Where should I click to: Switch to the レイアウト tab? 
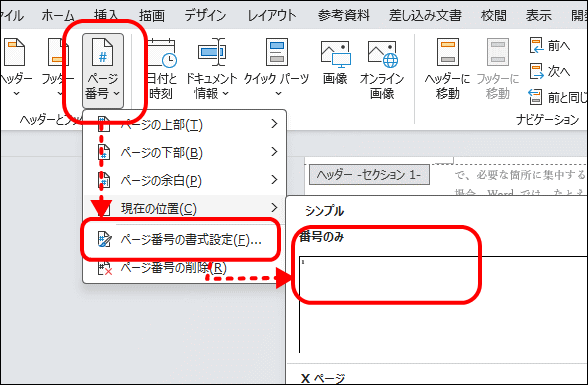pos(272,16)
